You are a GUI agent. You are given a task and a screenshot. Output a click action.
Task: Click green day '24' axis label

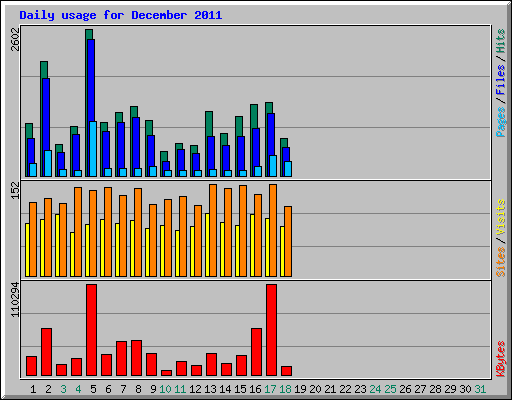pyautogui.click(x=375, y=389)
